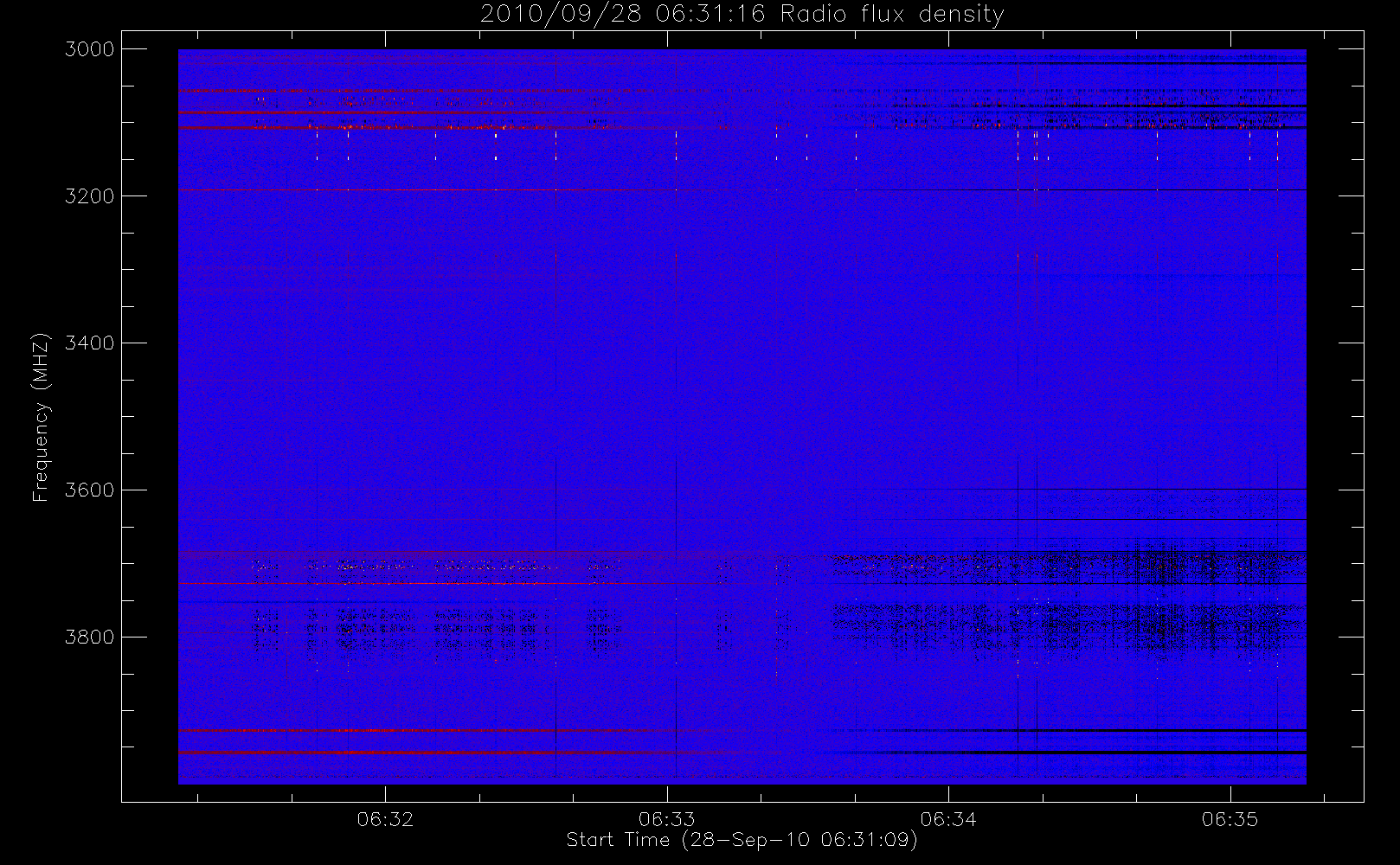Screen dimensions: 1400x865
Task: Click the Start Time axis label
Action: point(742,840)
